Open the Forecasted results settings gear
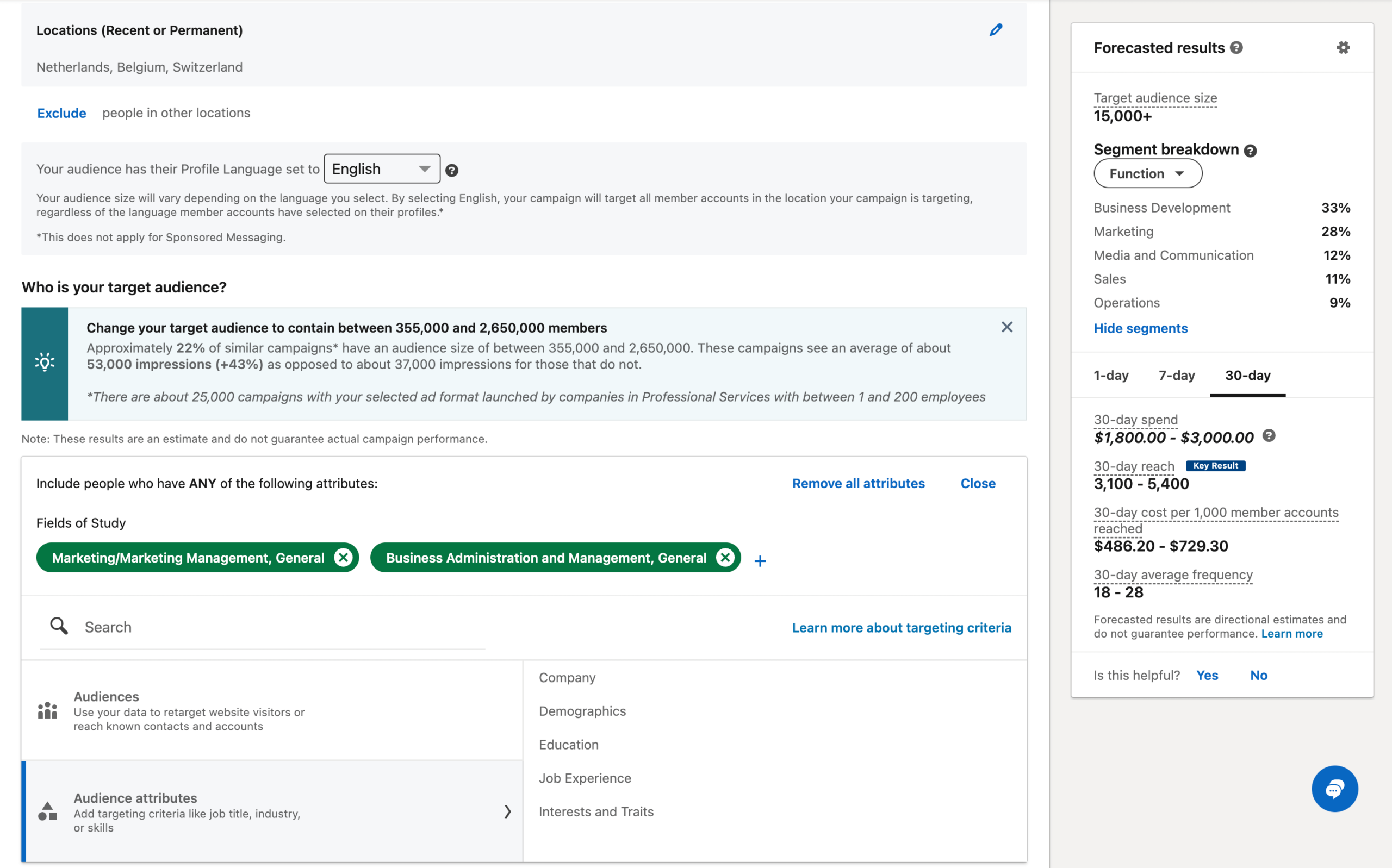Screen dimensions: 1392x868 point(1343,48)
